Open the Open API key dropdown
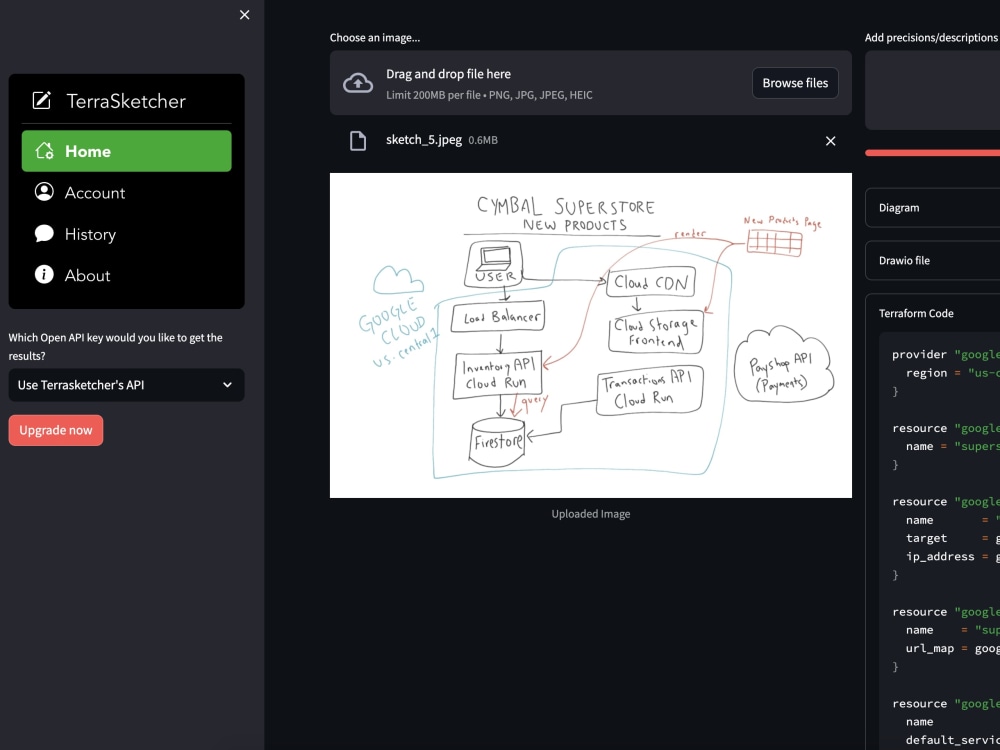 (126, 384)
